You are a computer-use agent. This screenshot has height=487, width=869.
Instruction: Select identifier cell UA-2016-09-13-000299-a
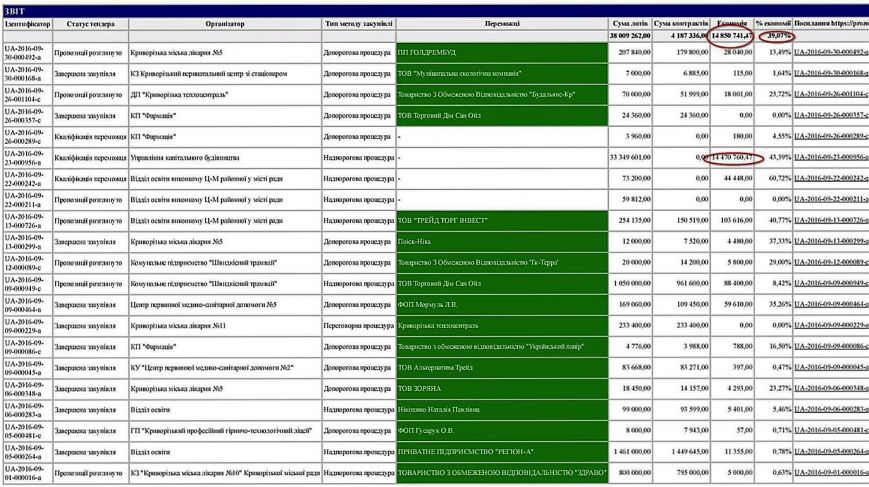click(28, 242)
